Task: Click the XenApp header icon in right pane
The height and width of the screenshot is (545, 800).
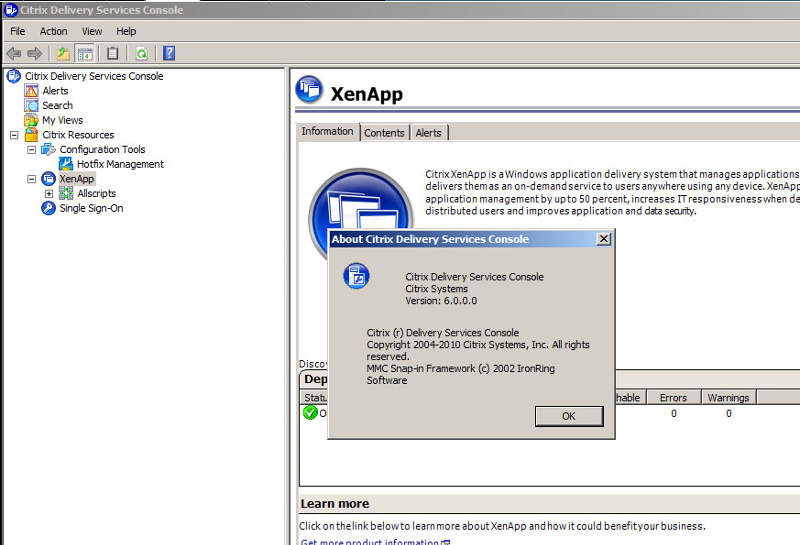Action: coord(309,89)
